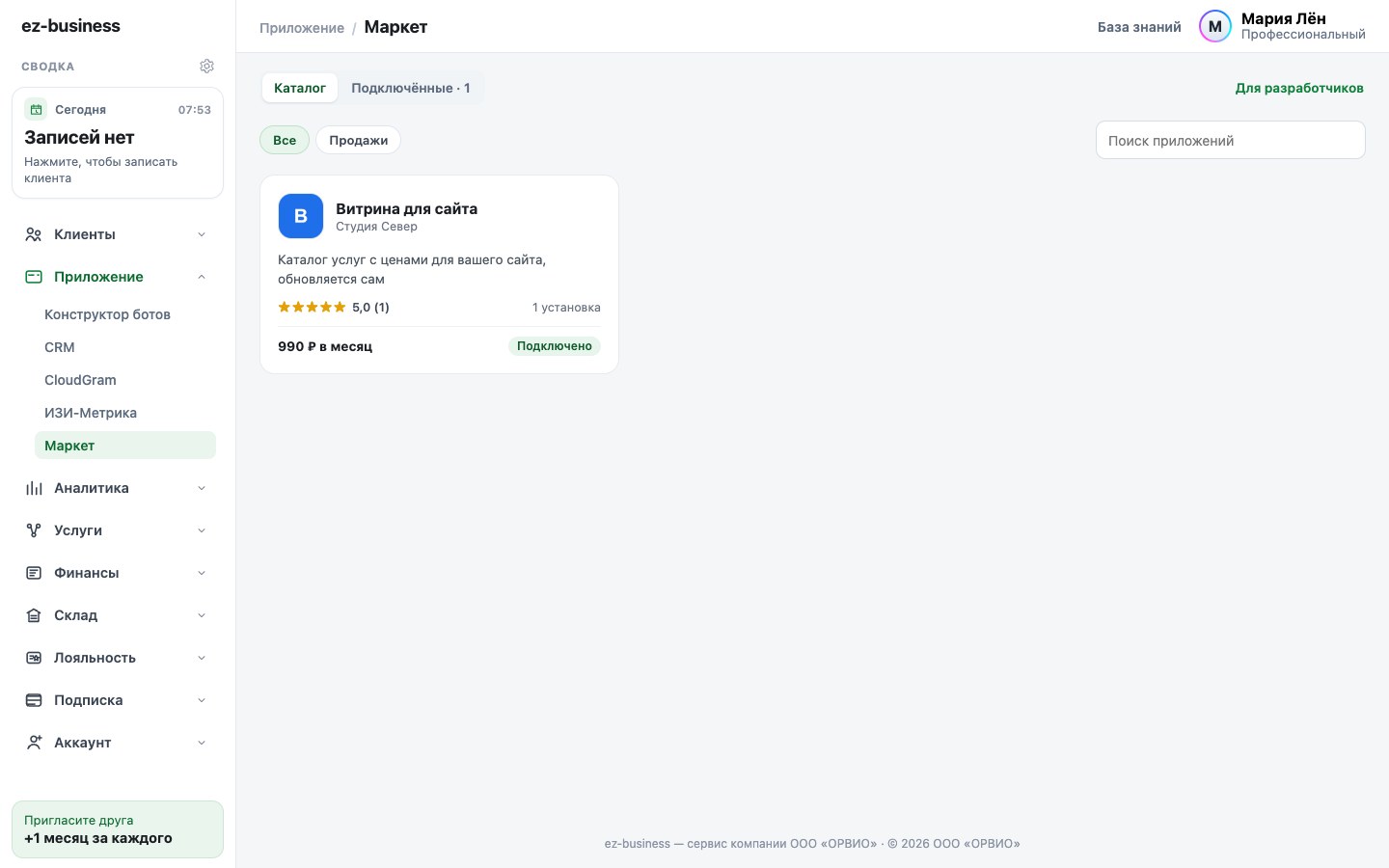Viewport: 1389px width, 868px height.
Task: Click the Приложение section icon
Action: pos(34,277)
